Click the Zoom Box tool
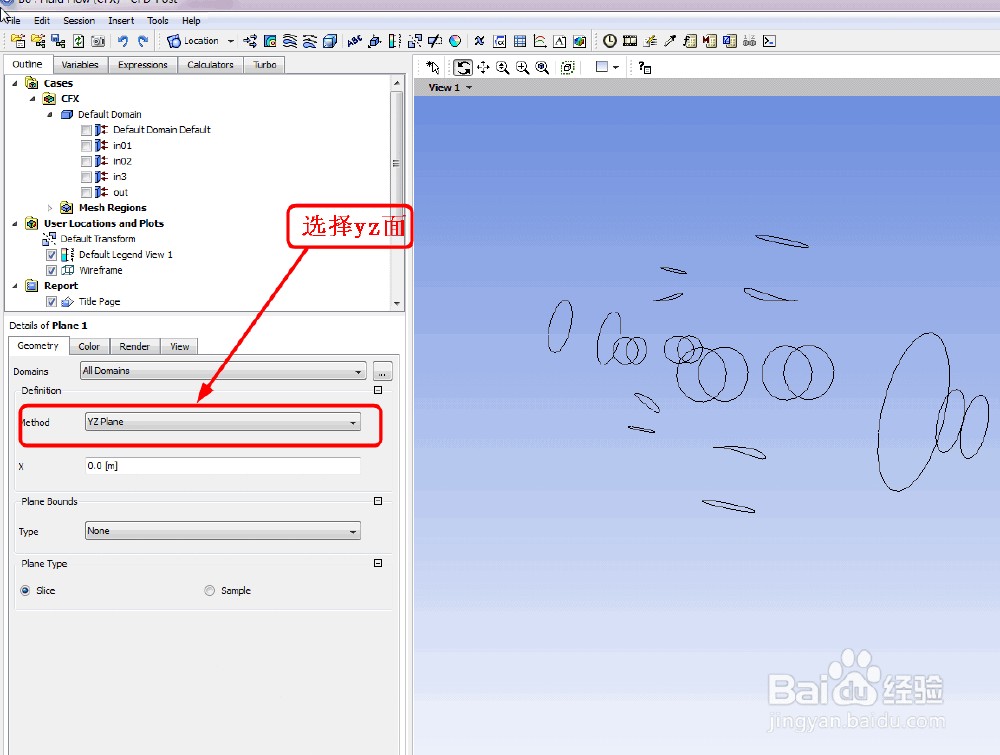1000x755 pixels. [x=522, y=68]
